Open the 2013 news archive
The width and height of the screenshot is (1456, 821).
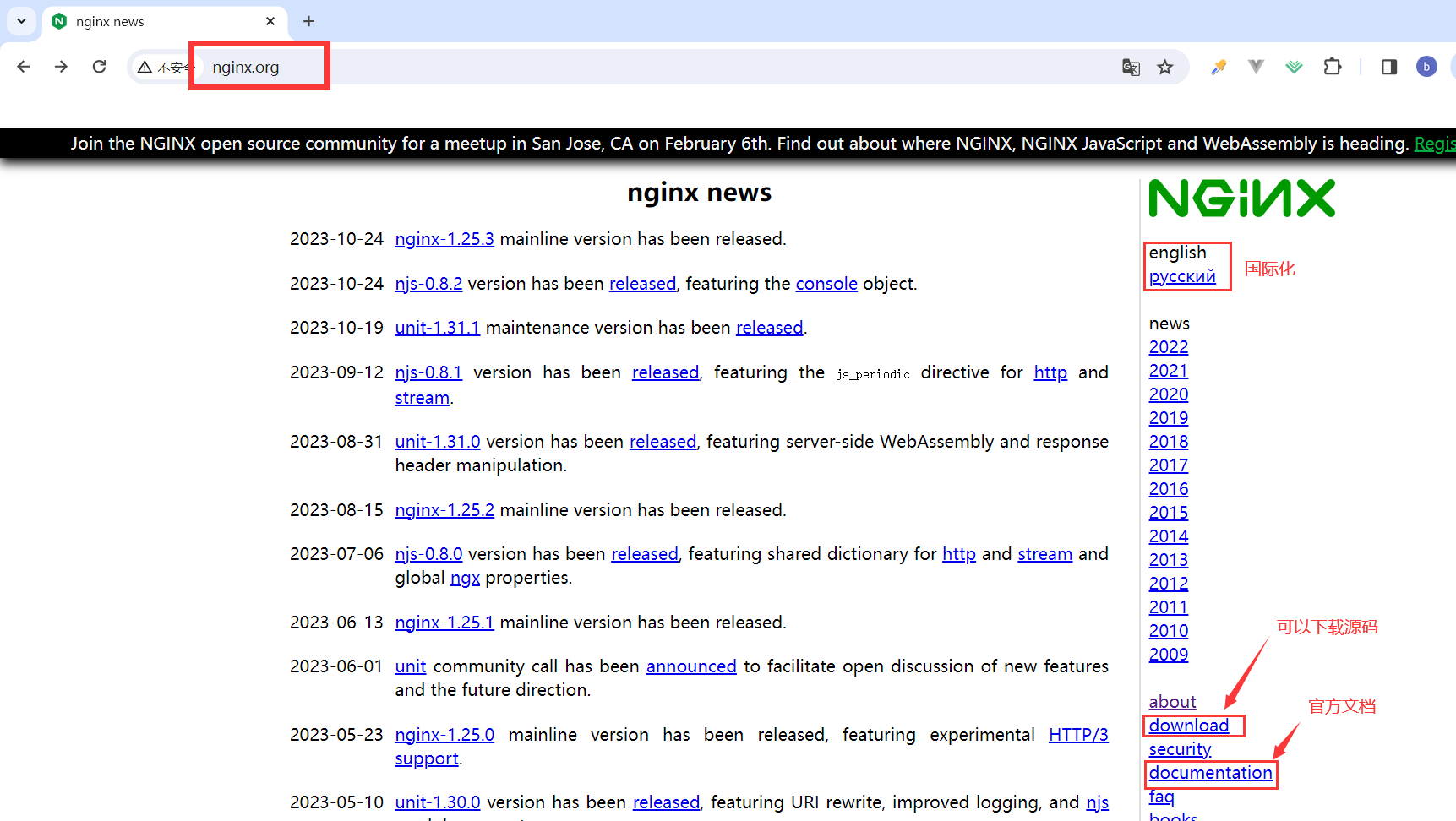pos(1169,560)
